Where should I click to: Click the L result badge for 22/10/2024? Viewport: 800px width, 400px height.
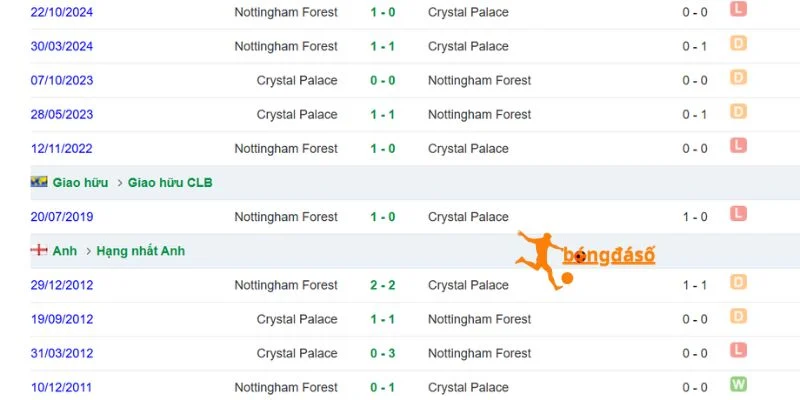[x=738, y=9]
